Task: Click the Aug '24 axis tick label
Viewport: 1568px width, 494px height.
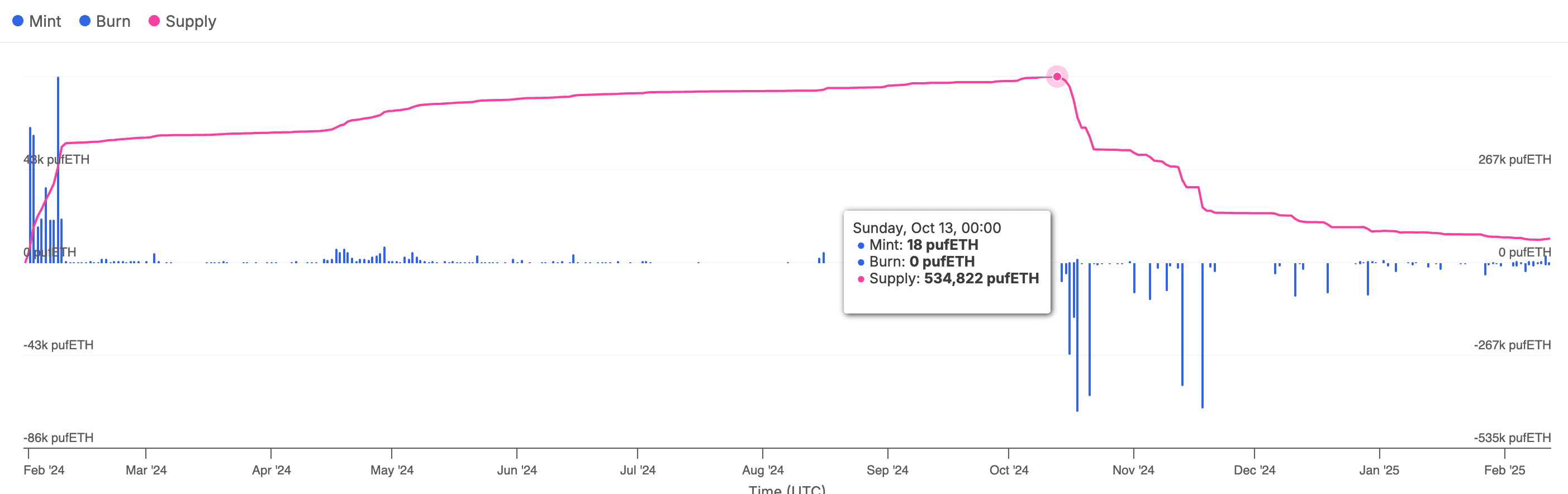Action: tap(762, 469)
